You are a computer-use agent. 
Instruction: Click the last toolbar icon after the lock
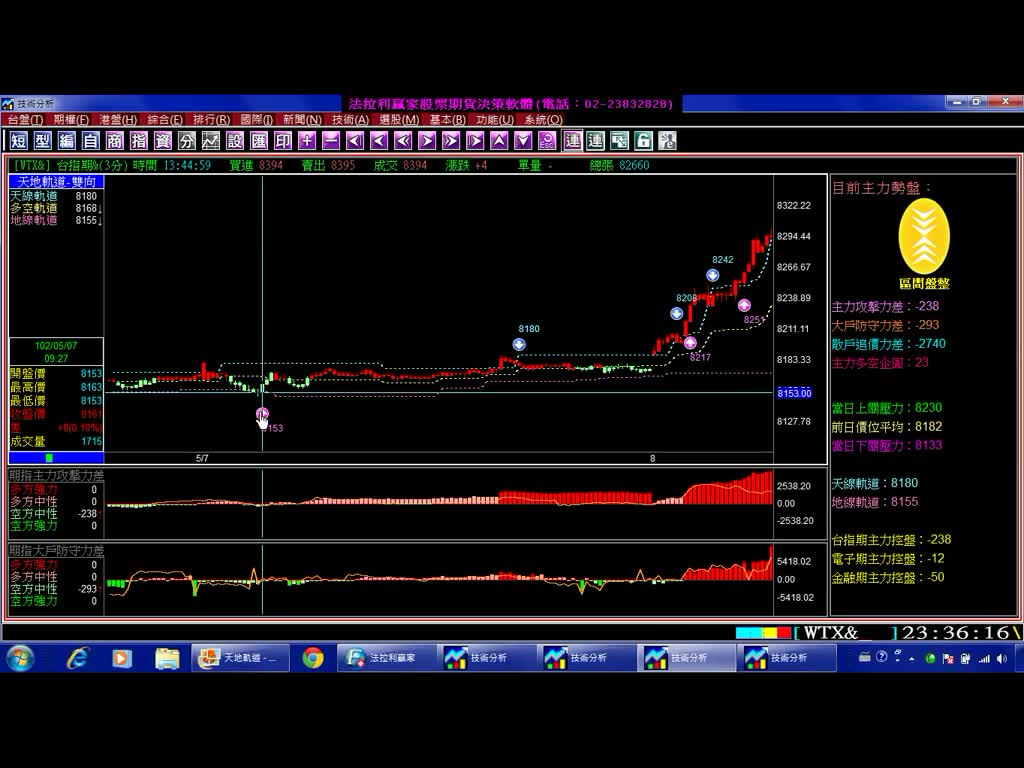coord(667,140)
